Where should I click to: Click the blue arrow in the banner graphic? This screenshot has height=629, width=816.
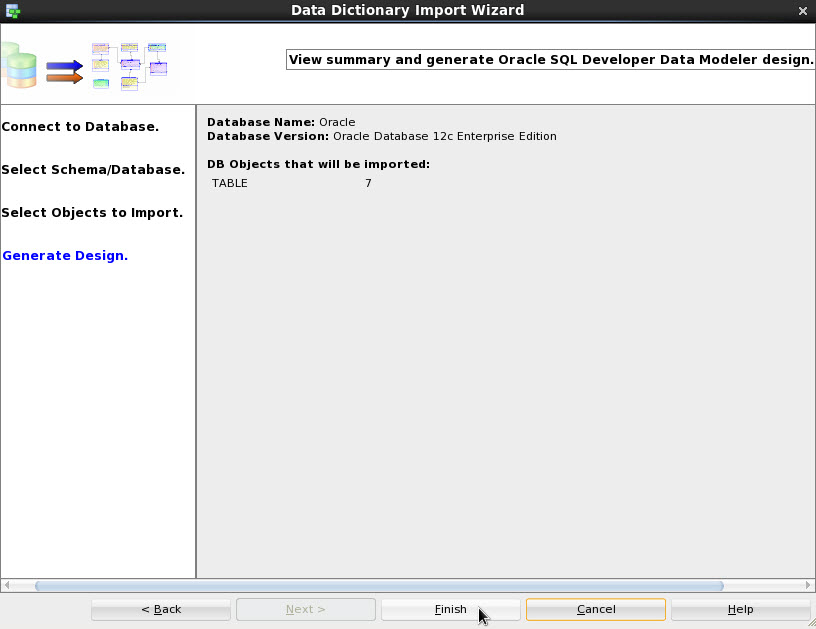[x=63, y=65]
